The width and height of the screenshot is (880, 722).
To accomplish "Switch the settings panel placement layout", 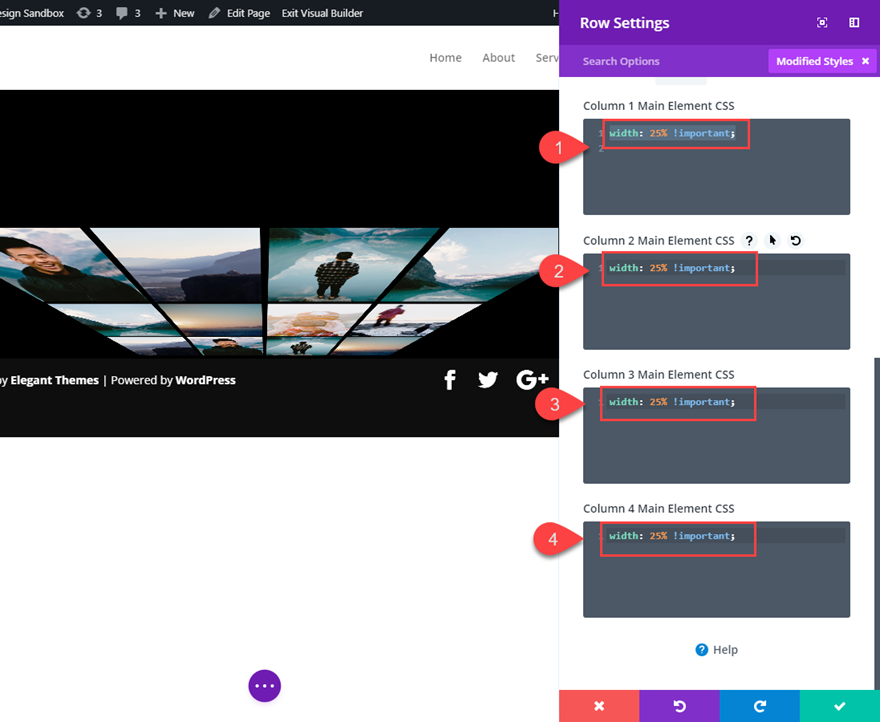I will point(854,22).
